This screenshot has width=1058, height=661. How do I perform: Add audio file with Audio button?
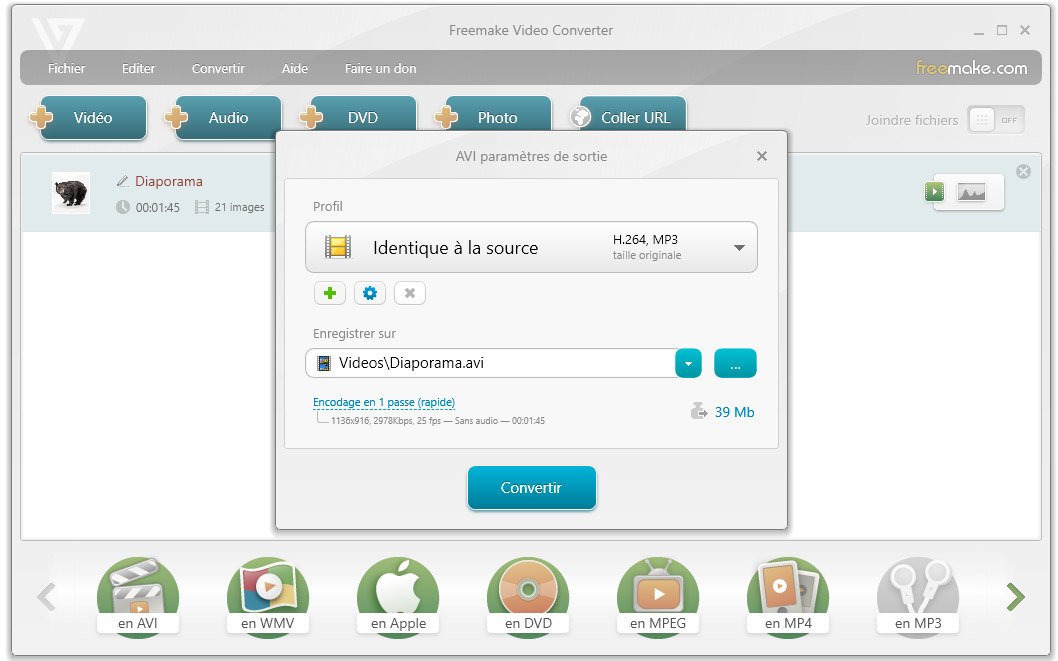pyautogui.click(x=223, y=117)
